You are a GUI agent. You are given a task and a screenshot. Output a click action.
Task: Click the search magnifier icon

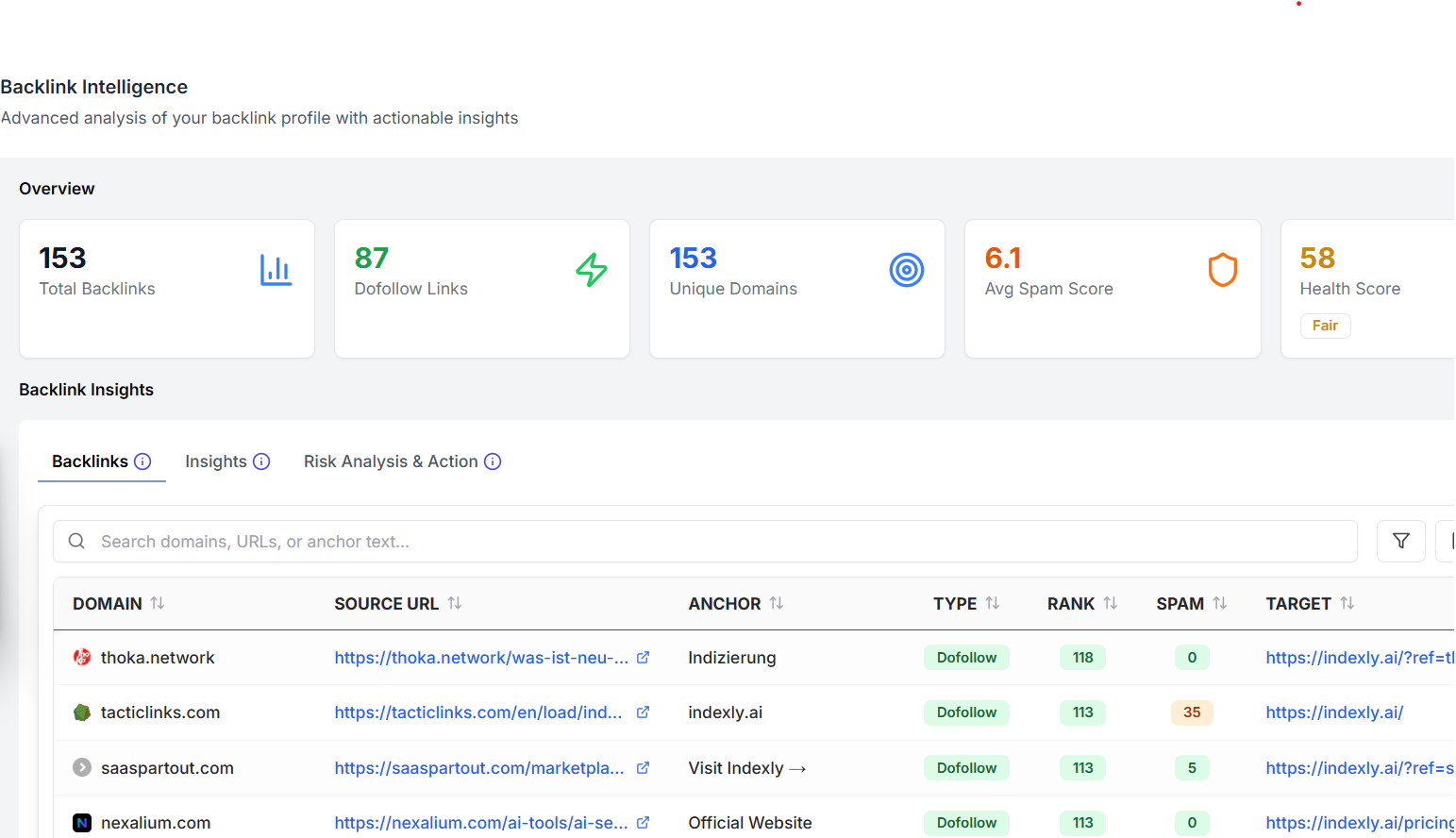pyautogui.click(x=76, y=541)
